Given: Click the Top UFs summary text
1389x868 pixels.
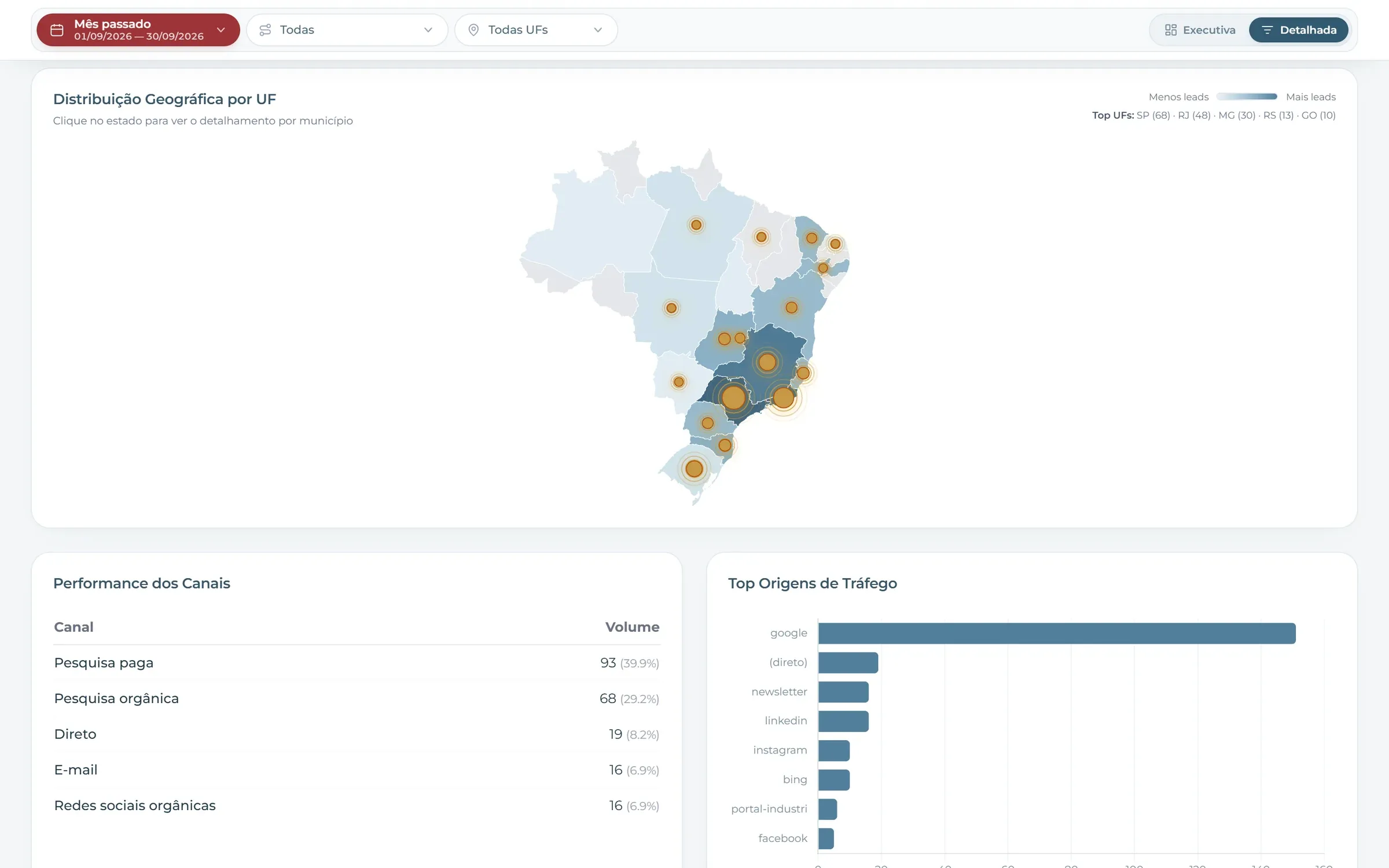Looking at the screenshot, I should [x=1214, y=115].
